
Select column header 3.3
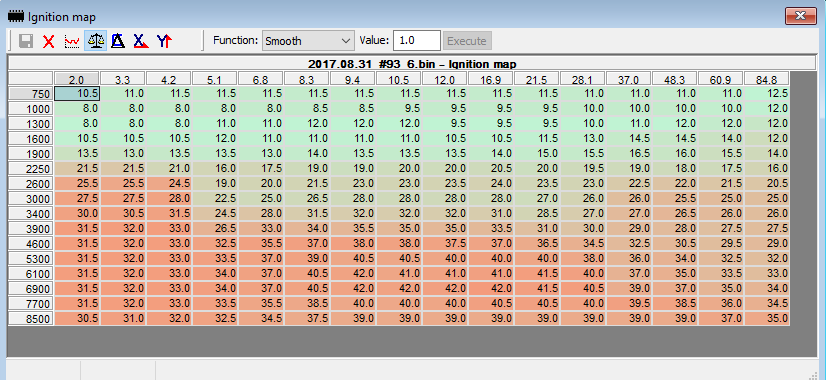(x=123, y=80)
